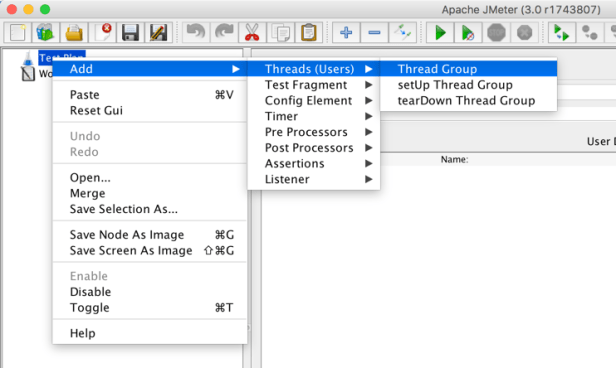
Task: Choose Help from context menu
Action: click(150, 333)
